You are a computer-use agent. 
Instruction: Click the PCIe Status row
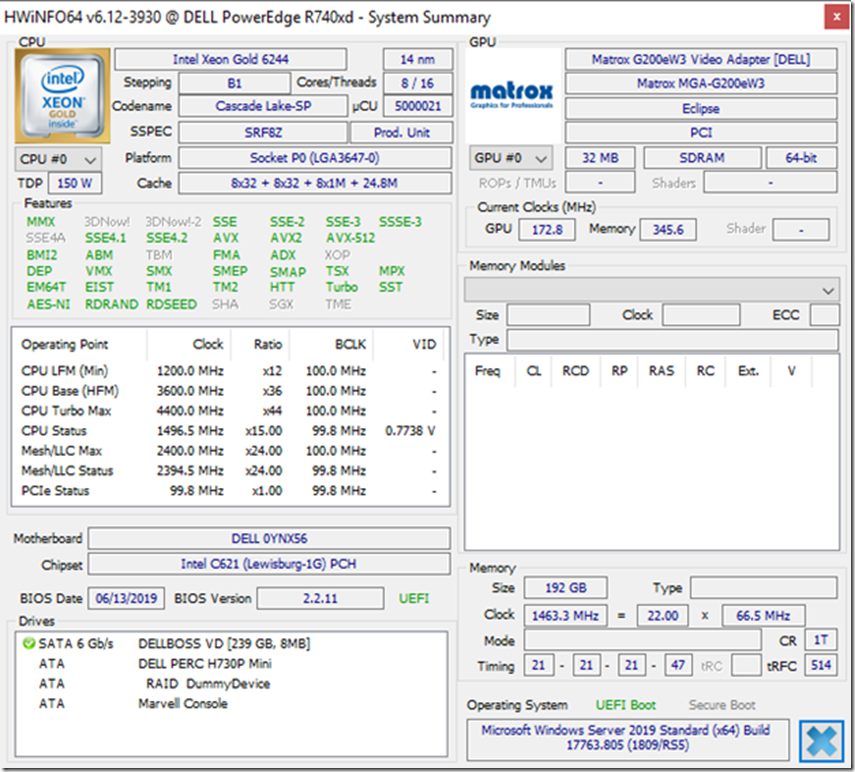pyautogui.click(x=230, y=491)
